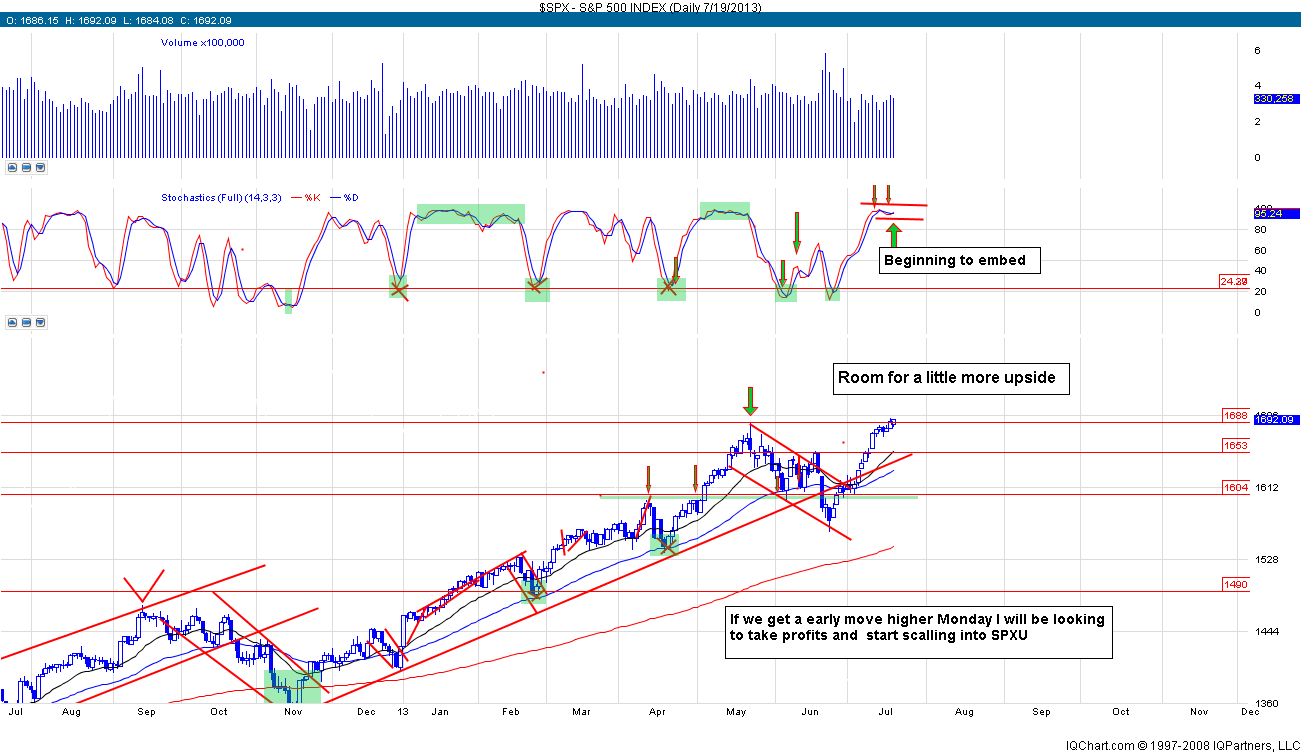Viewport: 1301px width, 752px height.
Task: Click the 1604 support line price label
Action: [1235, 488]
